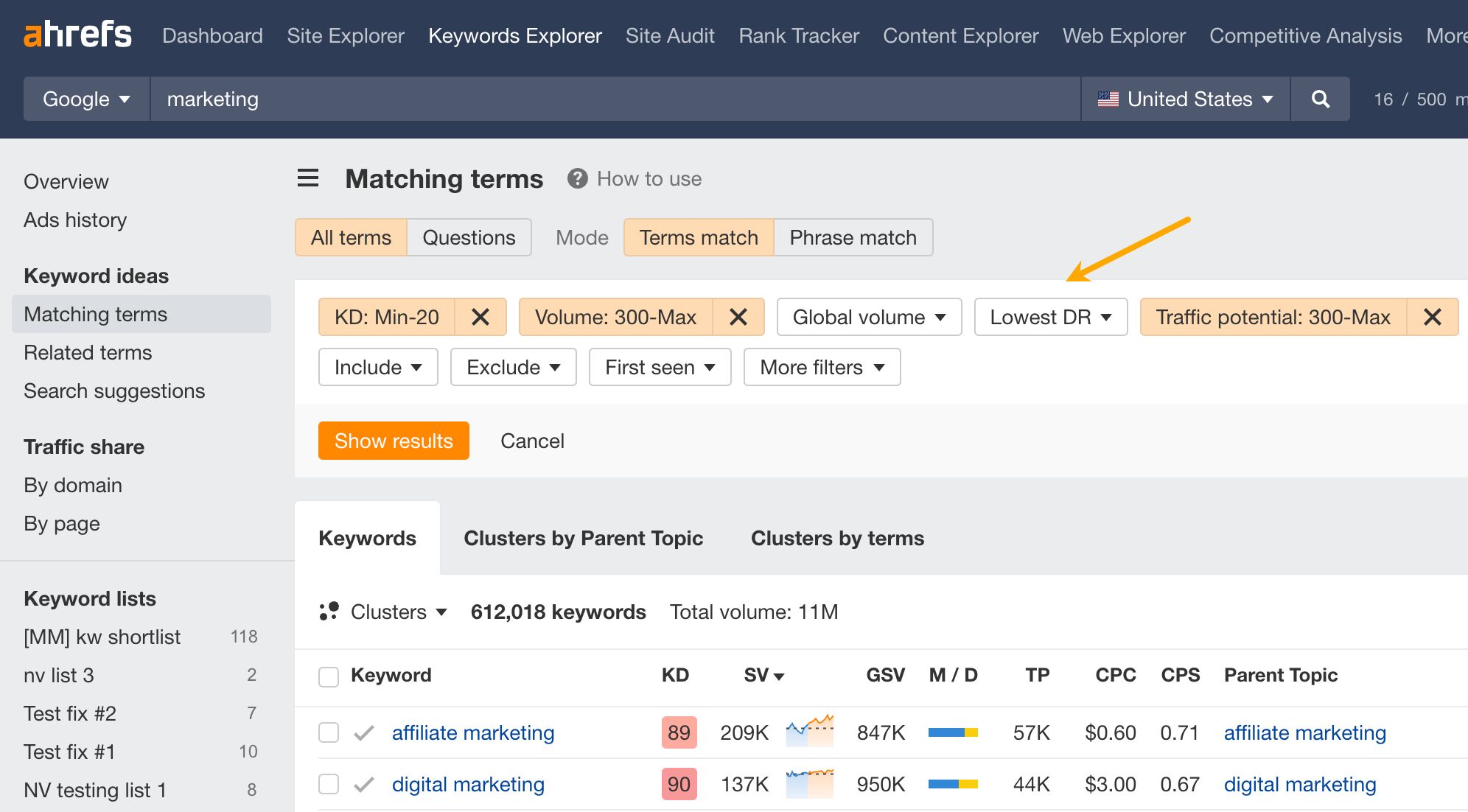Open the More filters dropdown
This screenshot has width=1468, height=812.
[x=821, y=367]
